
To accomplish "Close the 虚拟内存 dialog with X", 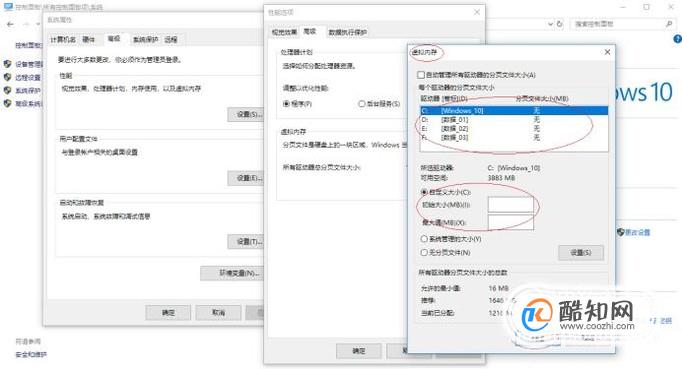I will 607,52.
